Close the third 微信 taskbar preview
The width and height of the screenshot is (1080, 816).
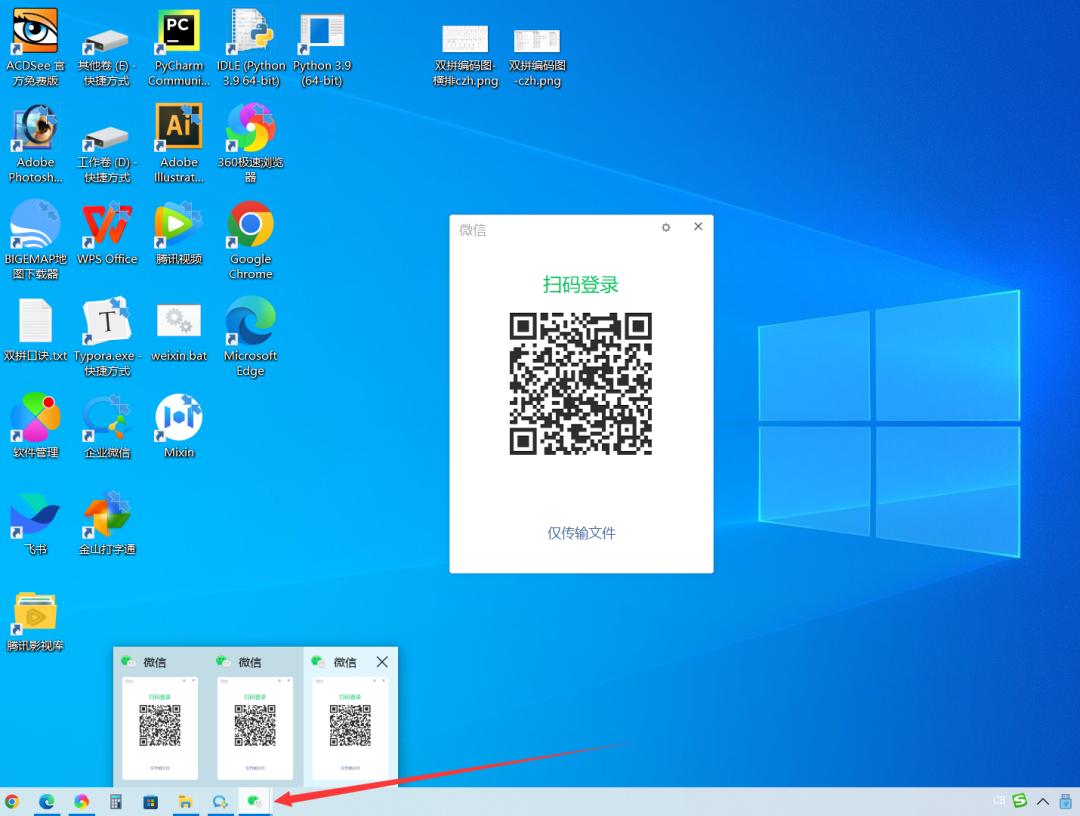pos(382,662)
